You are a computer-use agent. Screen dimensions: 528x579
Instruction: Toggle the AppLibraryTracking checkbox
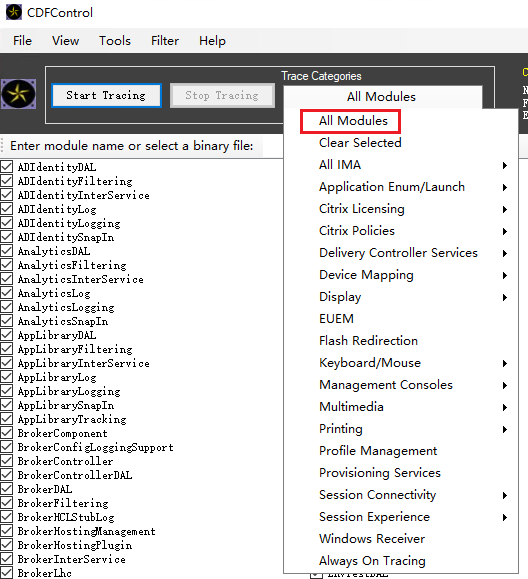click(7, 419)
